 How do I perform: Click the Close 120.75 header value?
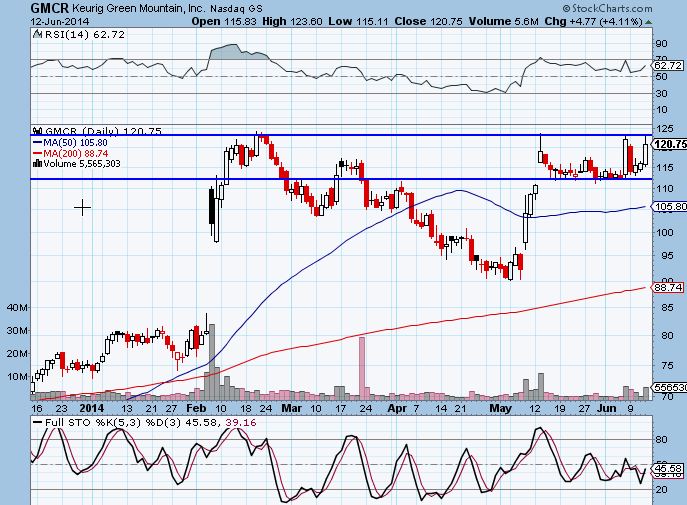tap(428, 21)
